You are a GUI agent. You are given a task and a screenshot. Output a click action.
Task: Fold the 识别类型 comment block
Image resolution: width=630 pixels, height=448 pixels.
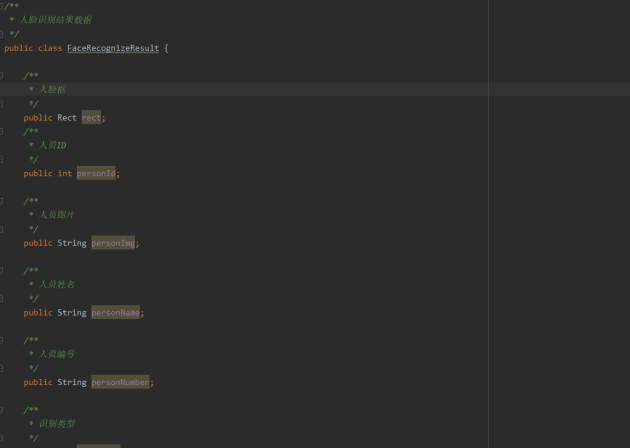[1, 410]
